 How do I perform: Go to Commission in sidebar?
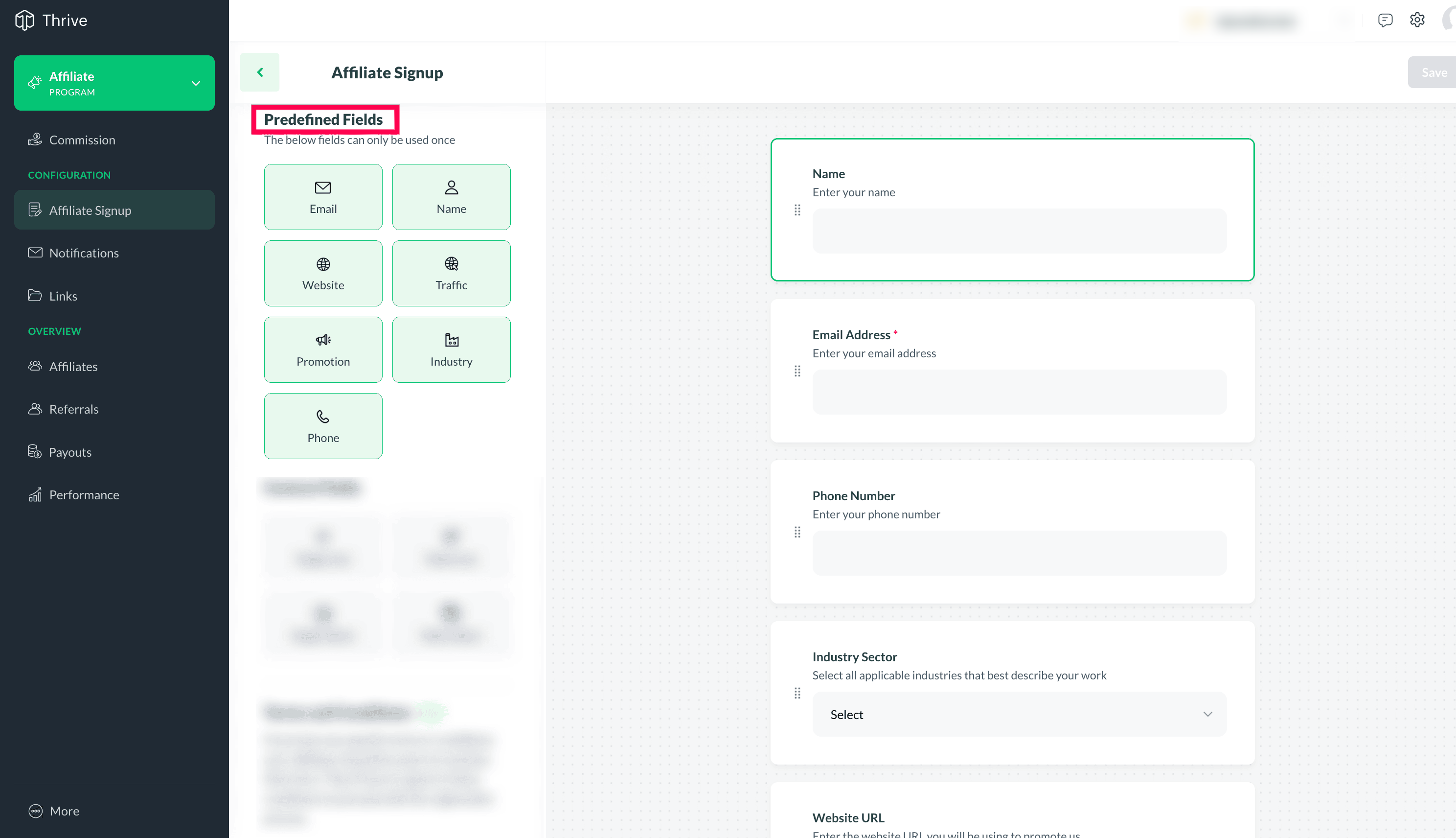click(82, 140)
